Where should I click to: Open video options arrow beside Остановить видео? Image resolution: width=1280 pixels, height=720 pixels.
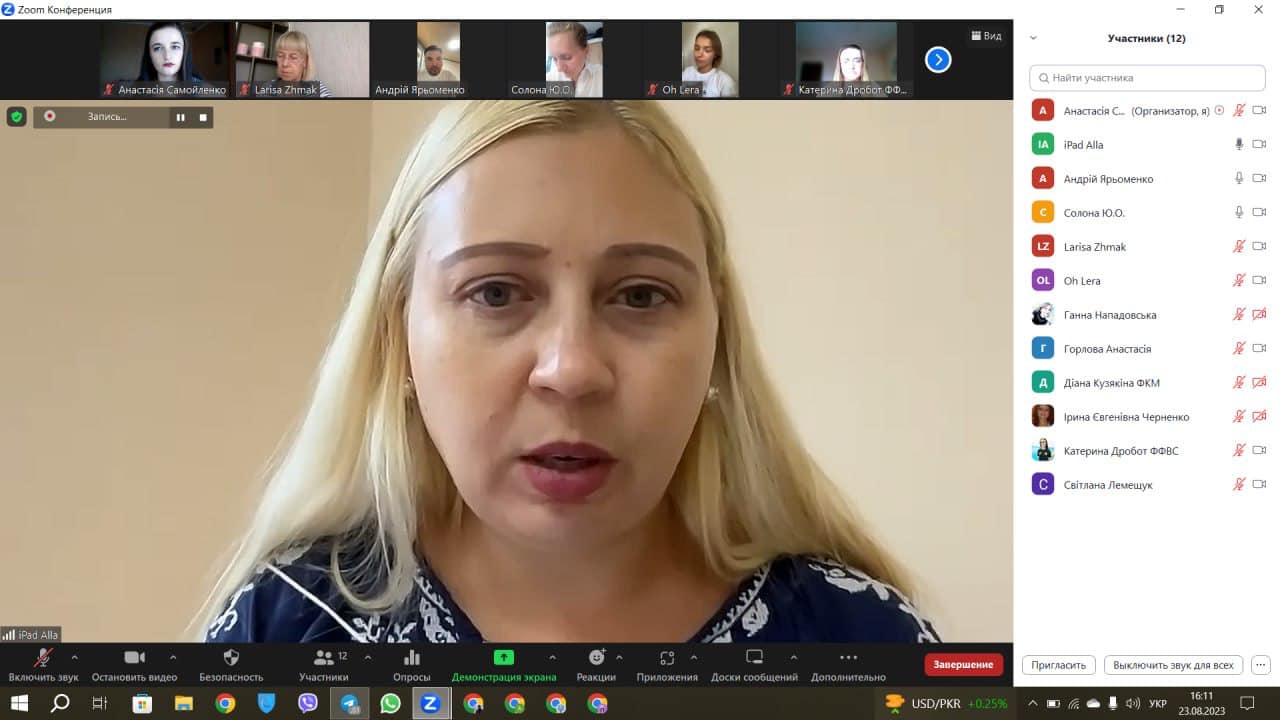click(x=173, y=658)
